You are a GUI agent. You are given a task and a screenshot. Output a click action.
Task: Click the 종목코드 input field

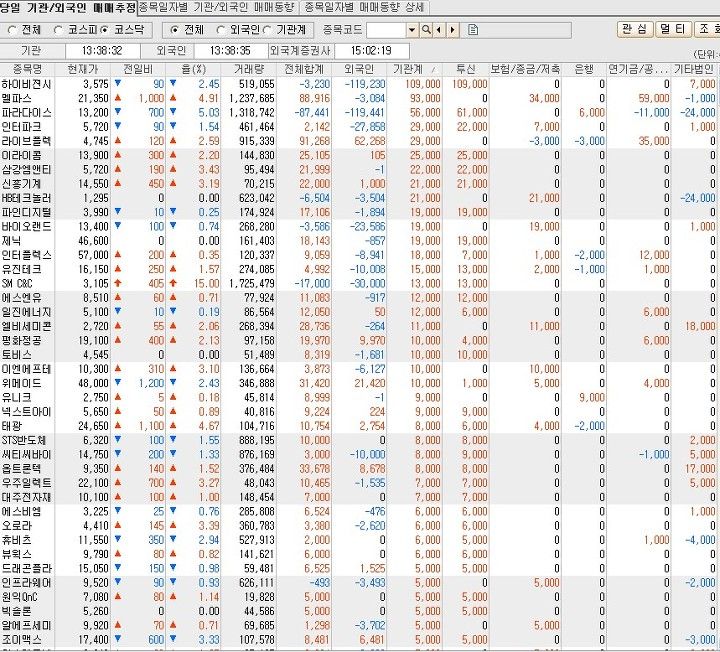(x=387, y=30)
